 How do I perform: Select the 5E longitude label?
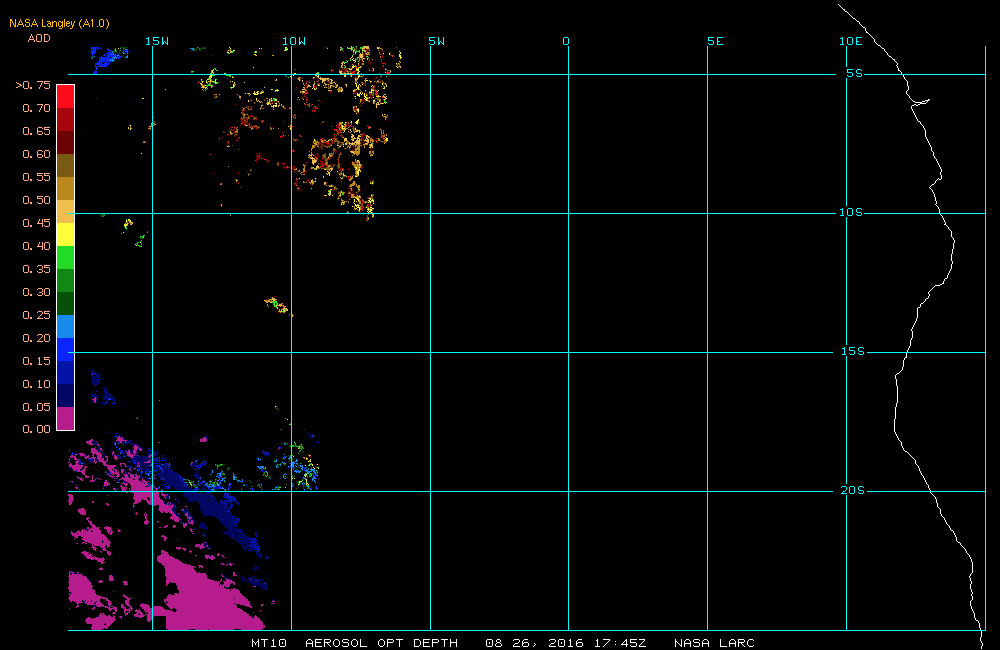[x=714, y=41]
